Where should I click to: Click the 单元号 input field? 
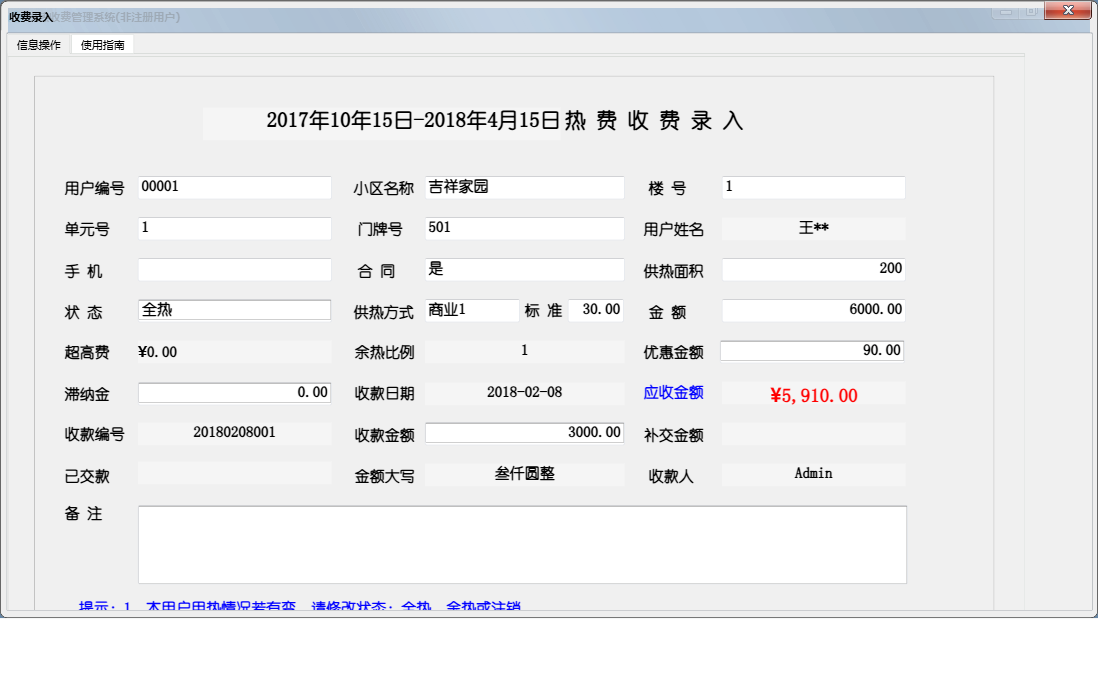pos(234,228)
